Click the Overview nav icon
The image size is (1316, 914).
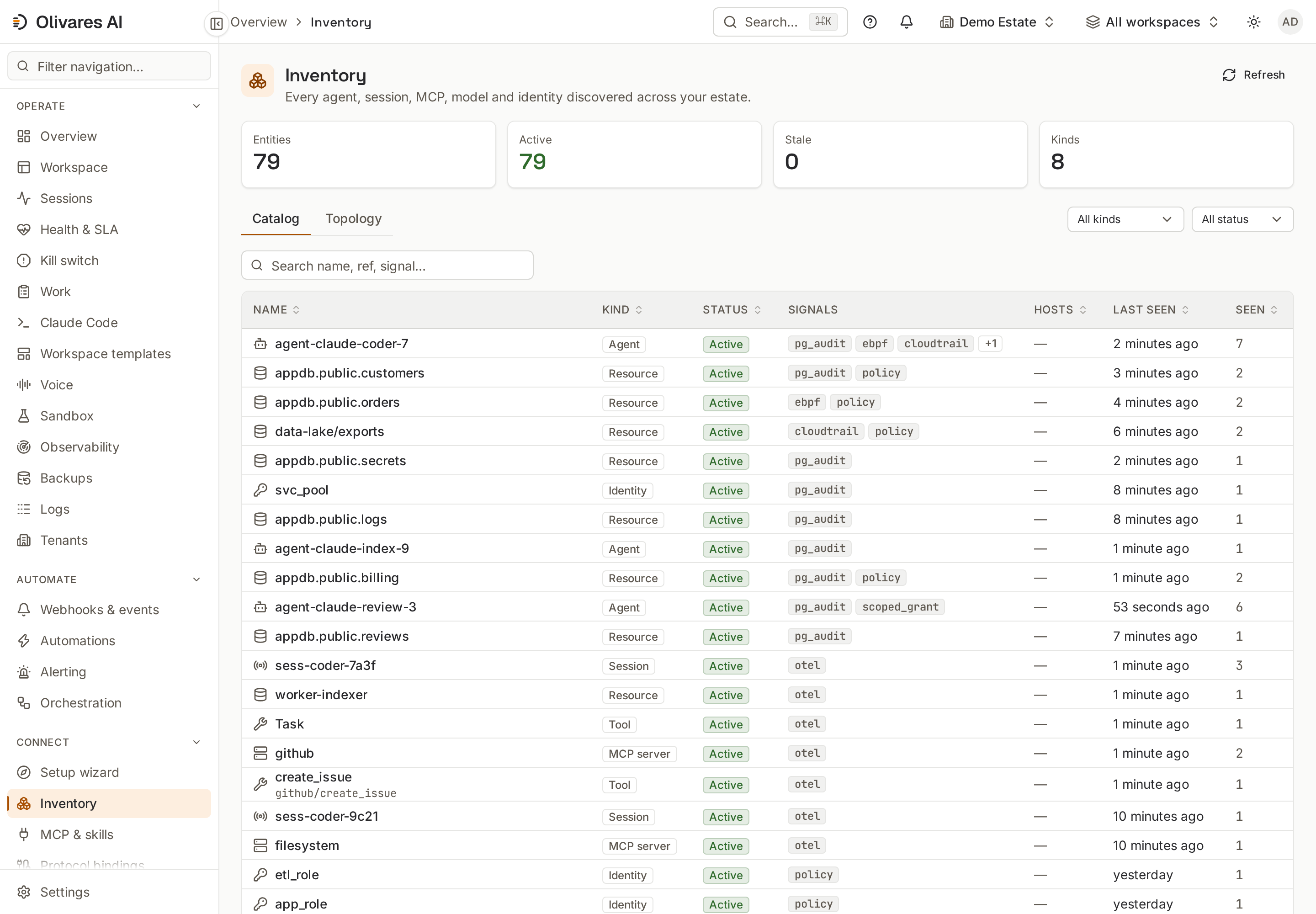coord(23,136)
